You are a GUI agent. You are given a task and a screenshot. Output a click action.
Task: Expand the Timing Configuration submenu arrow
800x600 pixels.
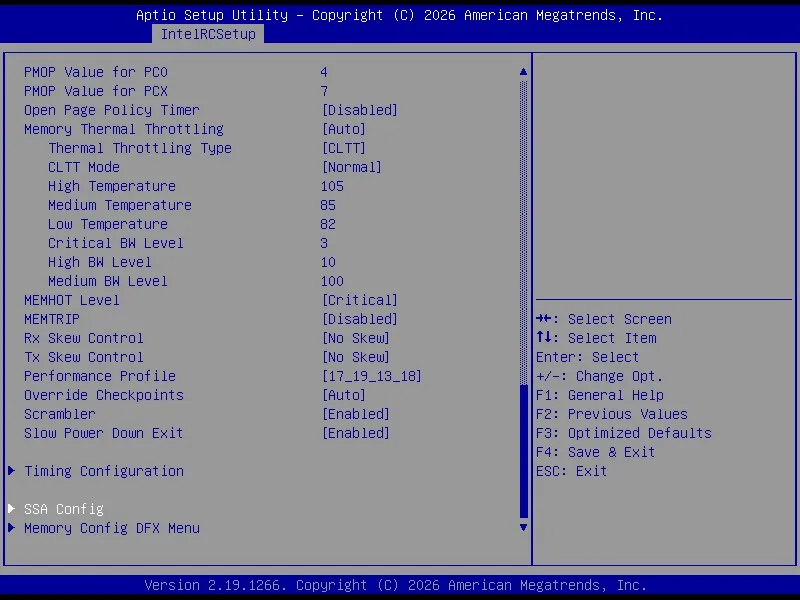click(11, 471)
